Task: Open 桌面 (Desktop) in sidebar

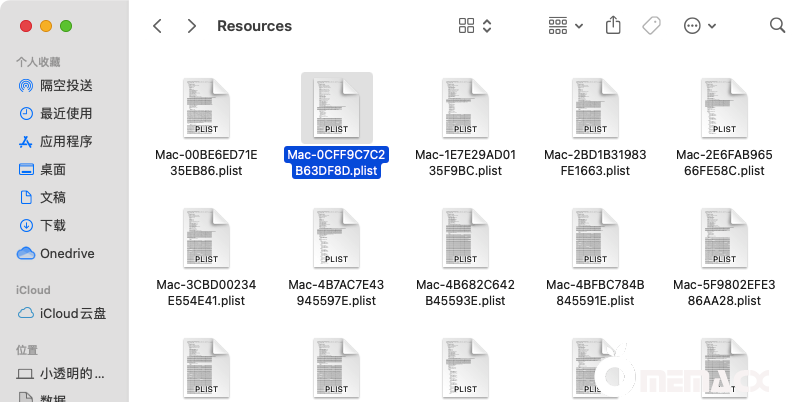Action: [x=52, y=169]
